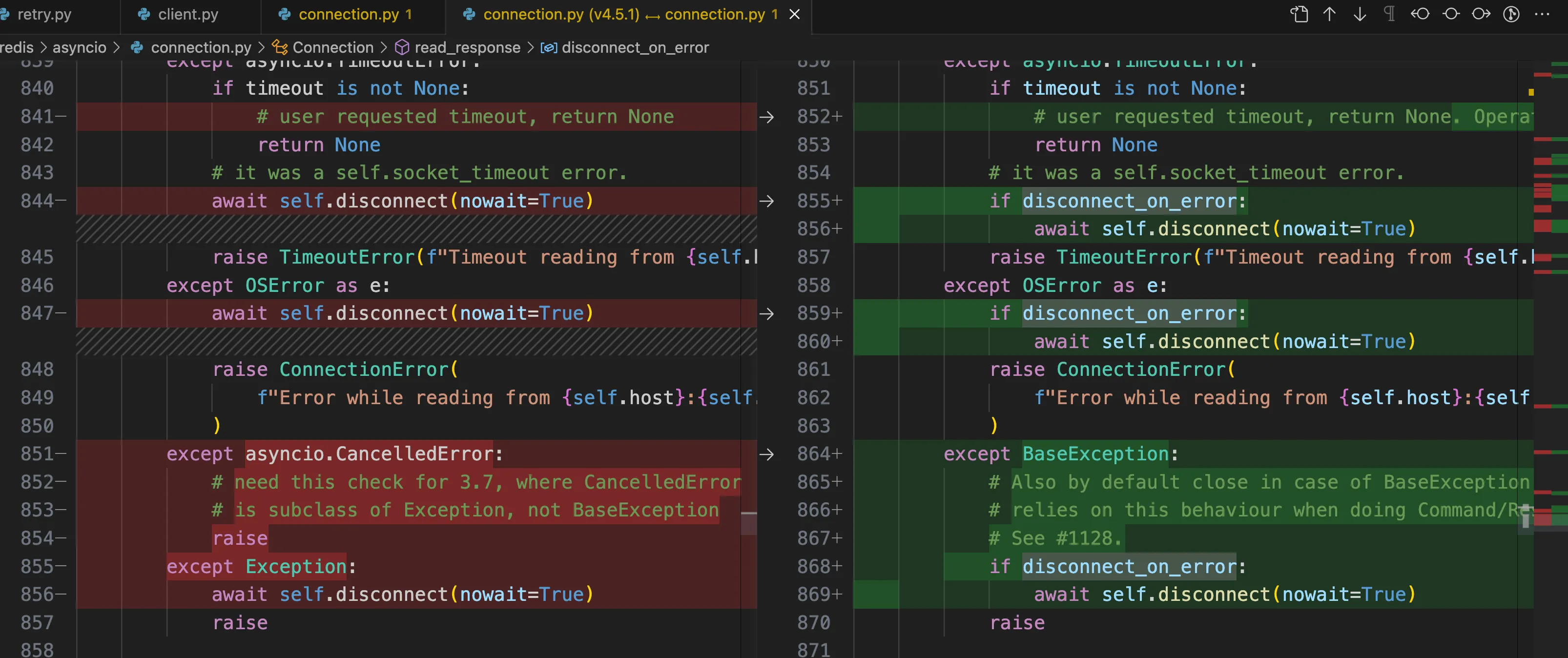Open More Actions ellipsis menu
Screen dimensions: 1568x658
1543,14
